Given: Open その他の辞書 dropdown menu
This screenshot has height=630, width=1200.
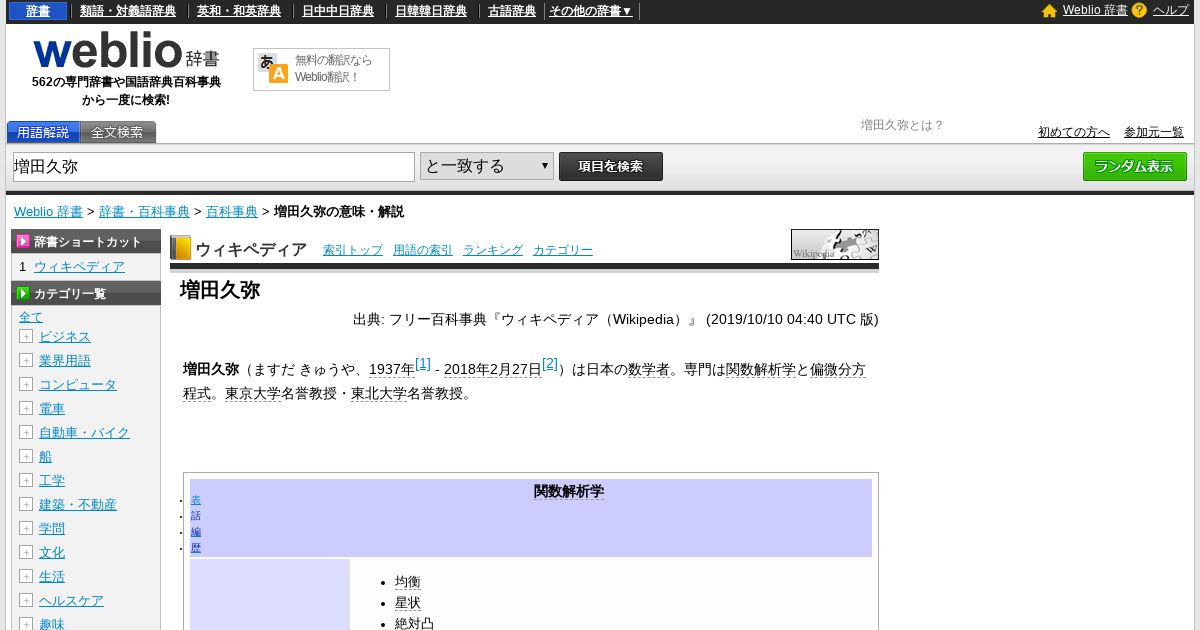Looking at the screenshot, I should 591,11.
